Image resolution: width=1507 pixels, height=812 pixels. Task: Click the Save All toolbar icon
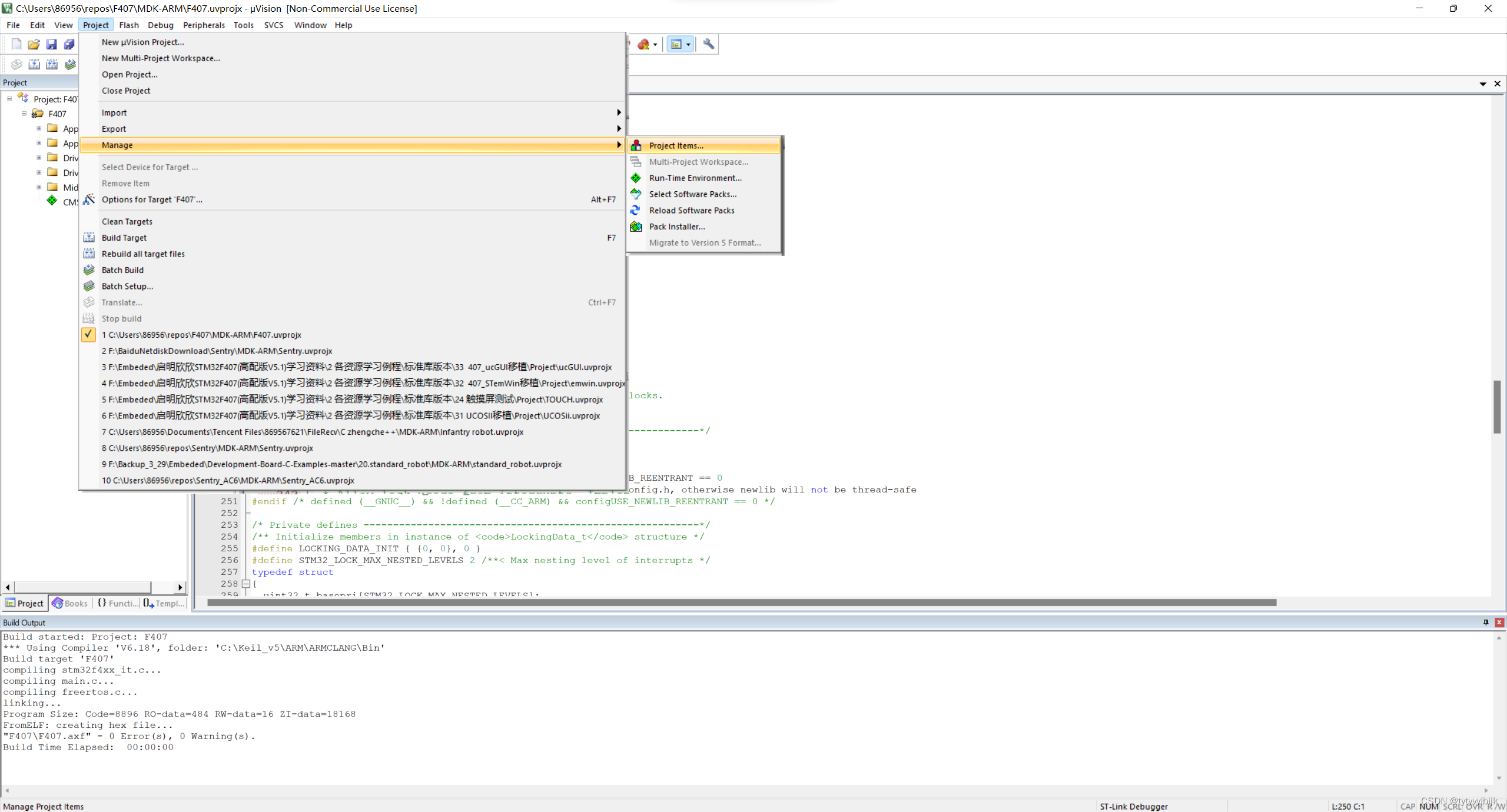tap(69, 44)
